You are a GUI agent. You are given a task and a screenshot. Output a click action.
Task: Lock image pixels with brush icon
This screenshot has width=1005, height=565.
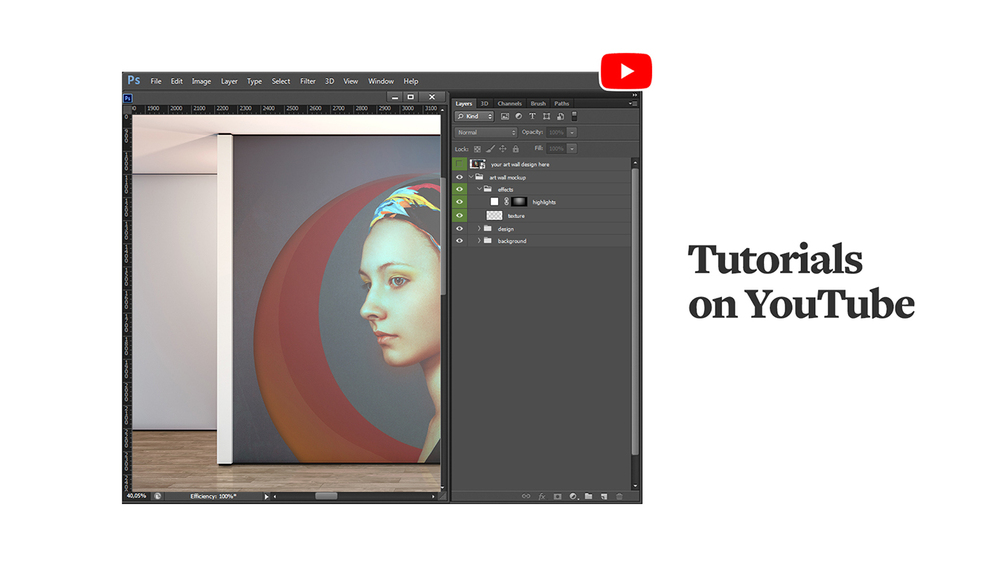490,149
